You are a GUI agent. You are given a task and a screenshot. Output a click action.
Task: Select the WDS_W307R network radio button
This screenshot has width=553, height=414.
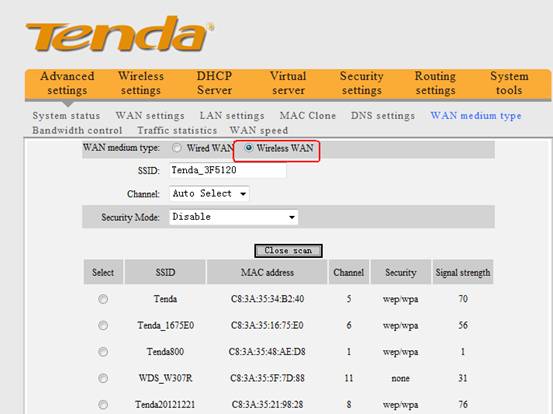coord(103,378)
